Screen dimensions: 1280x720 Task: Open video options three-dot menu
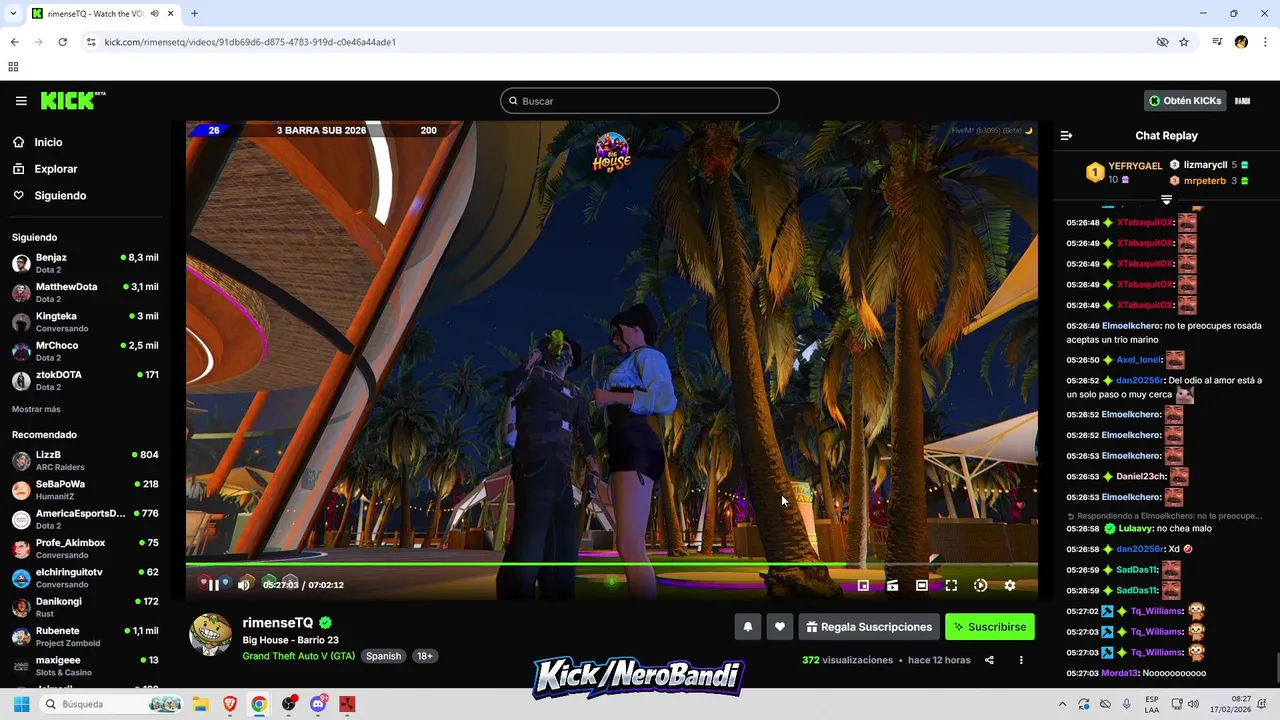point(1021,660)
